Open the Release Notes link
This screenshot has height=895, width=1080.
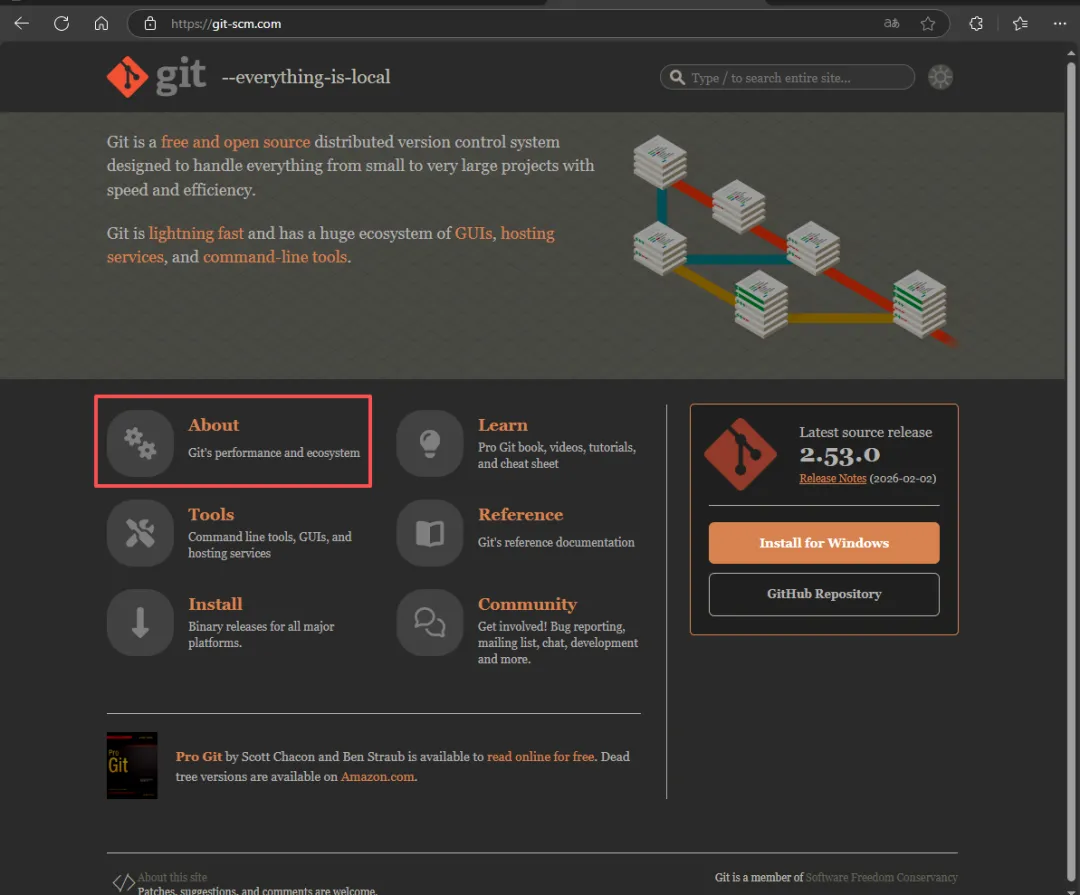[833, 478]
